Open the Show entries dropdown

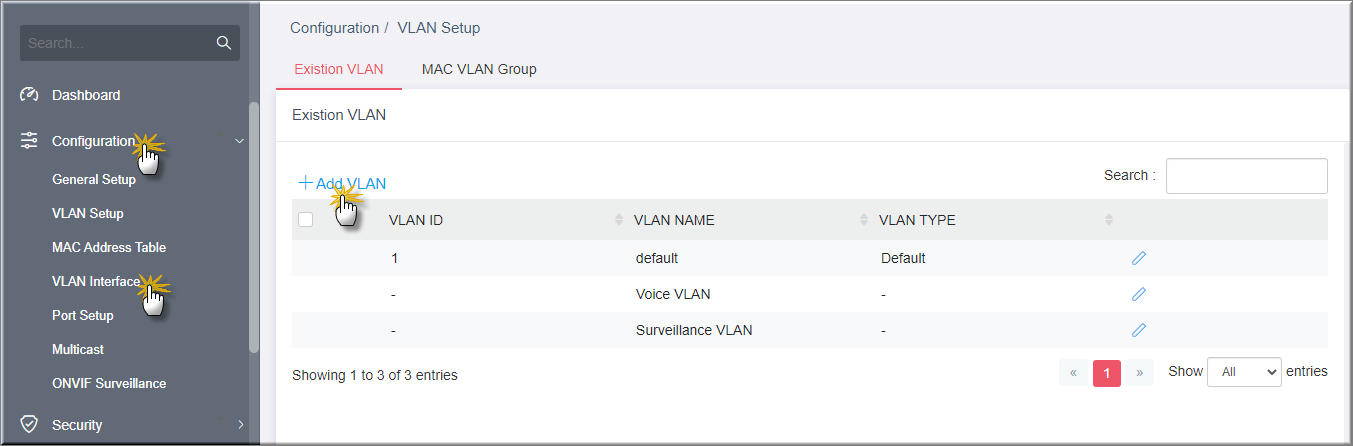tap(1243, 372)
